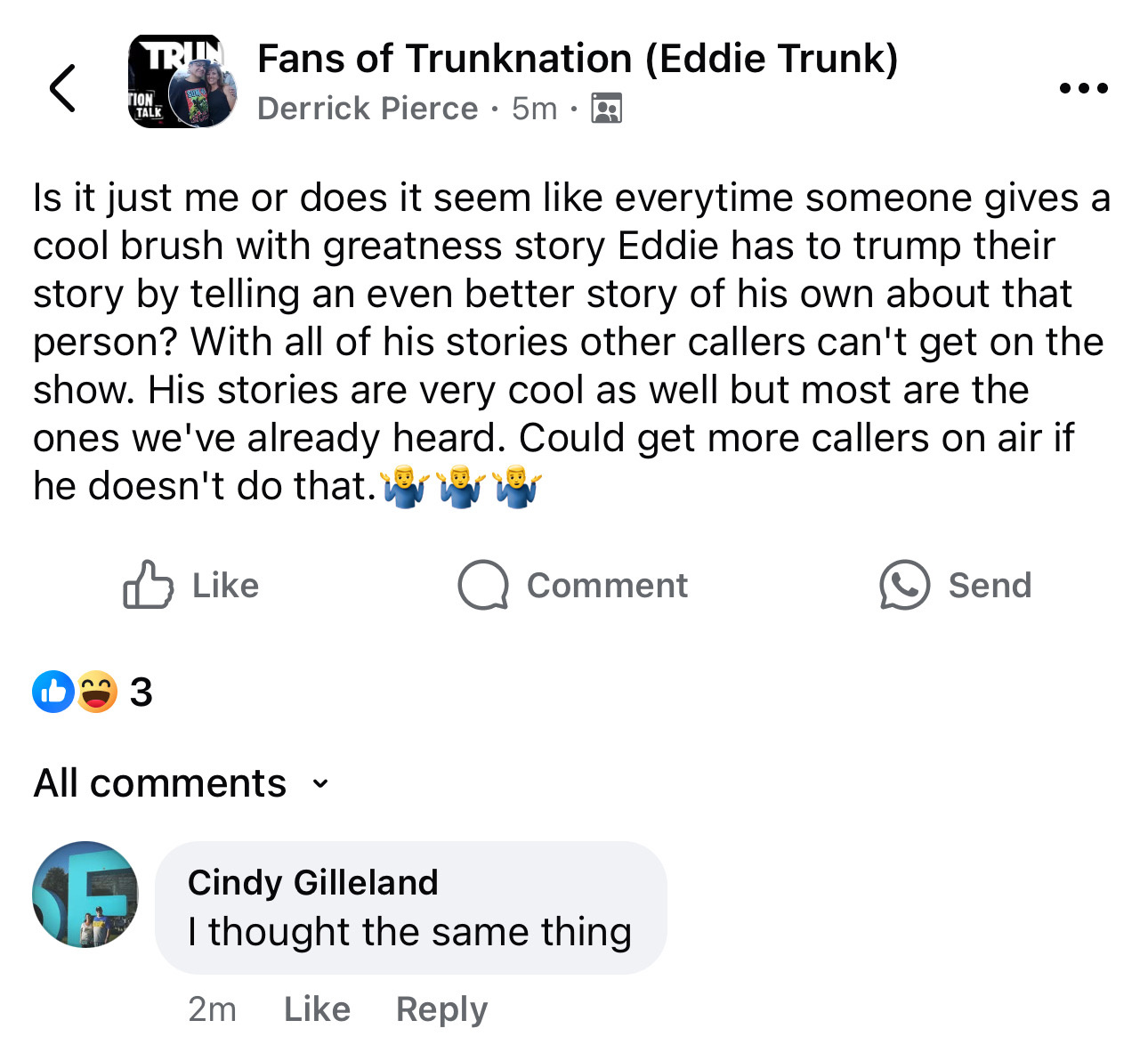Screen dimensions: 1148x1061
Task: Click the Comment speech bubble icon
Action: (x=483, y=585)
